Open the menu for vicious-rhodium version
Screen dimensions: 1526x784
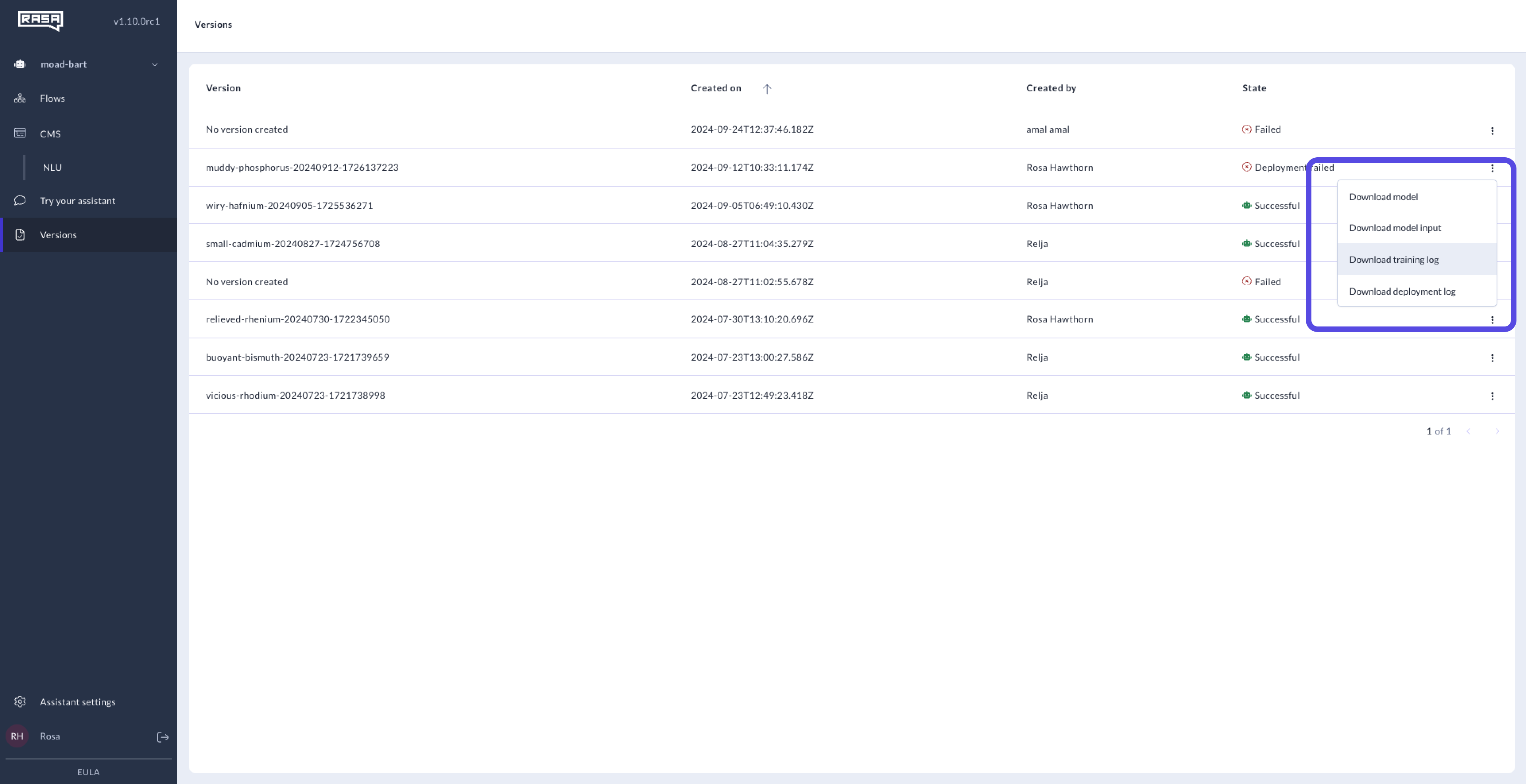pyautogui.click(x=1492, y=396)
